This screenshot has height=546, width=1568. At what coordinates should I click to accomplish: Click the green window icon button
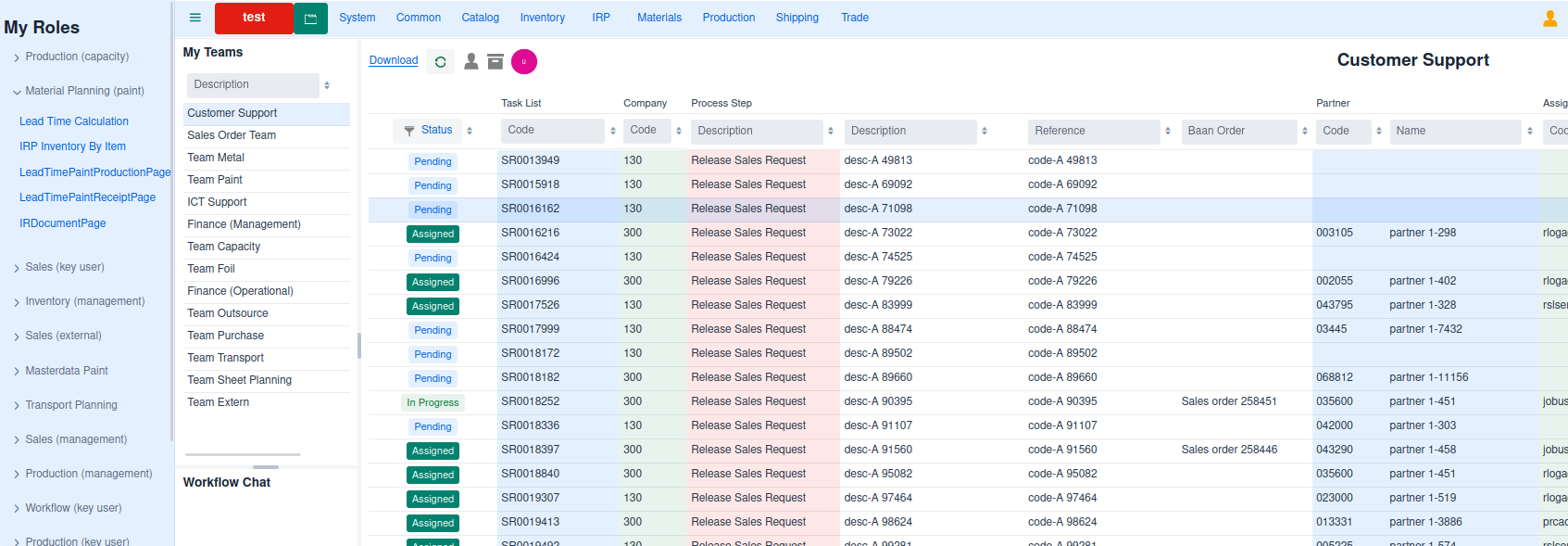310,19
